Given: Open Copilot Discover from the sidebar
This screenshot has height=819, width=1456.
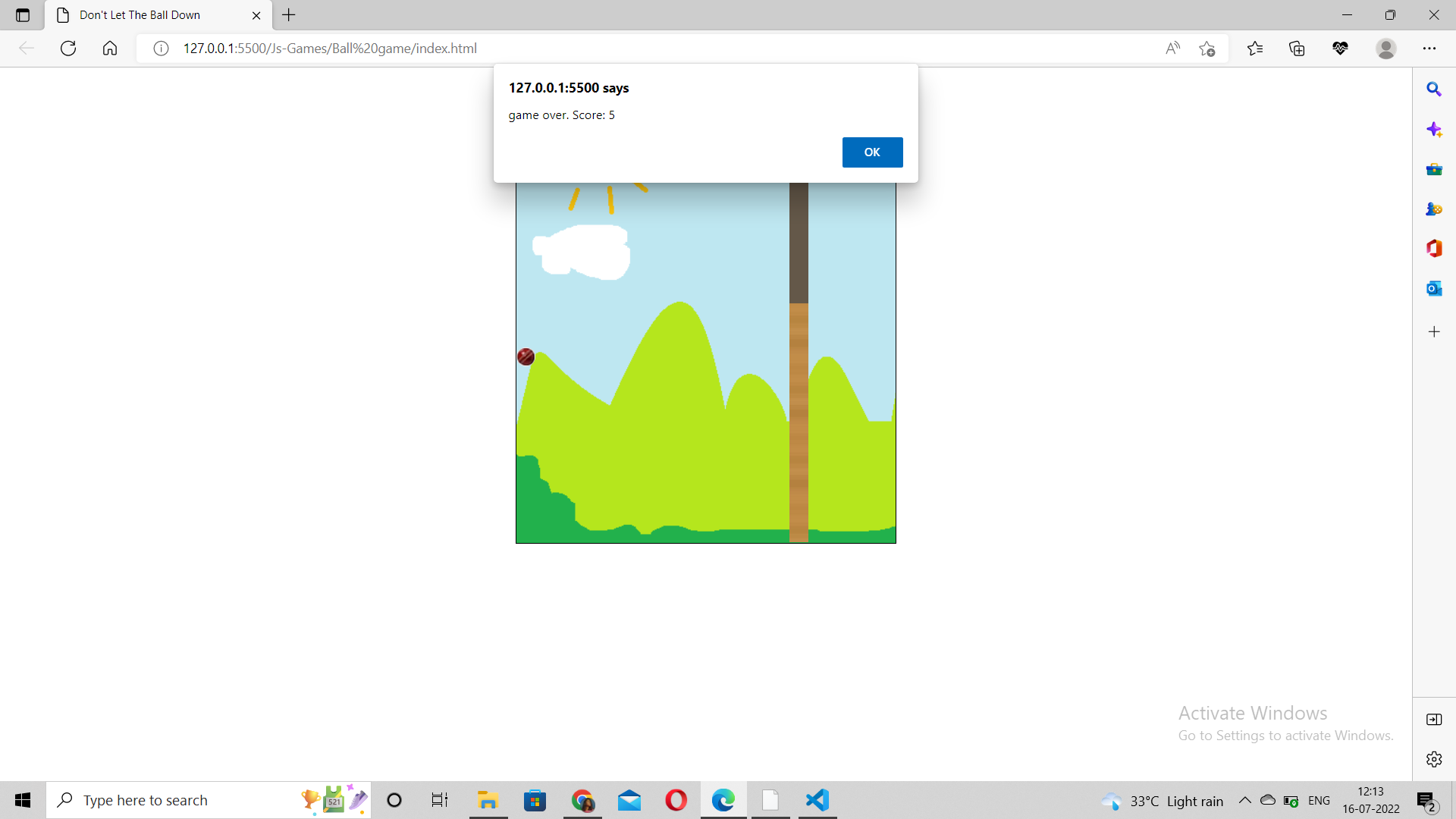Looking at the screenshot, I should (x=1434, y=129).
